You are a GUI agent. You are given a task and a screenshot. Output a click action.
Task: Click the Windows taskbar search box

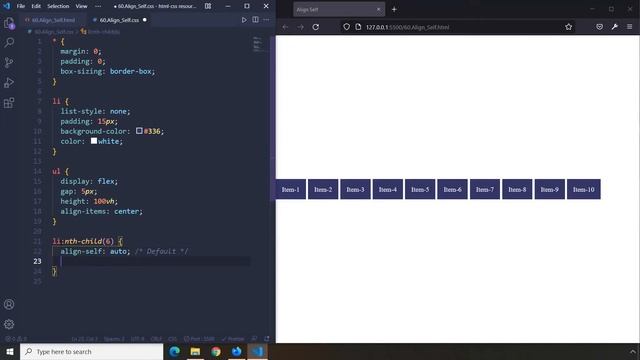(91, 351)
